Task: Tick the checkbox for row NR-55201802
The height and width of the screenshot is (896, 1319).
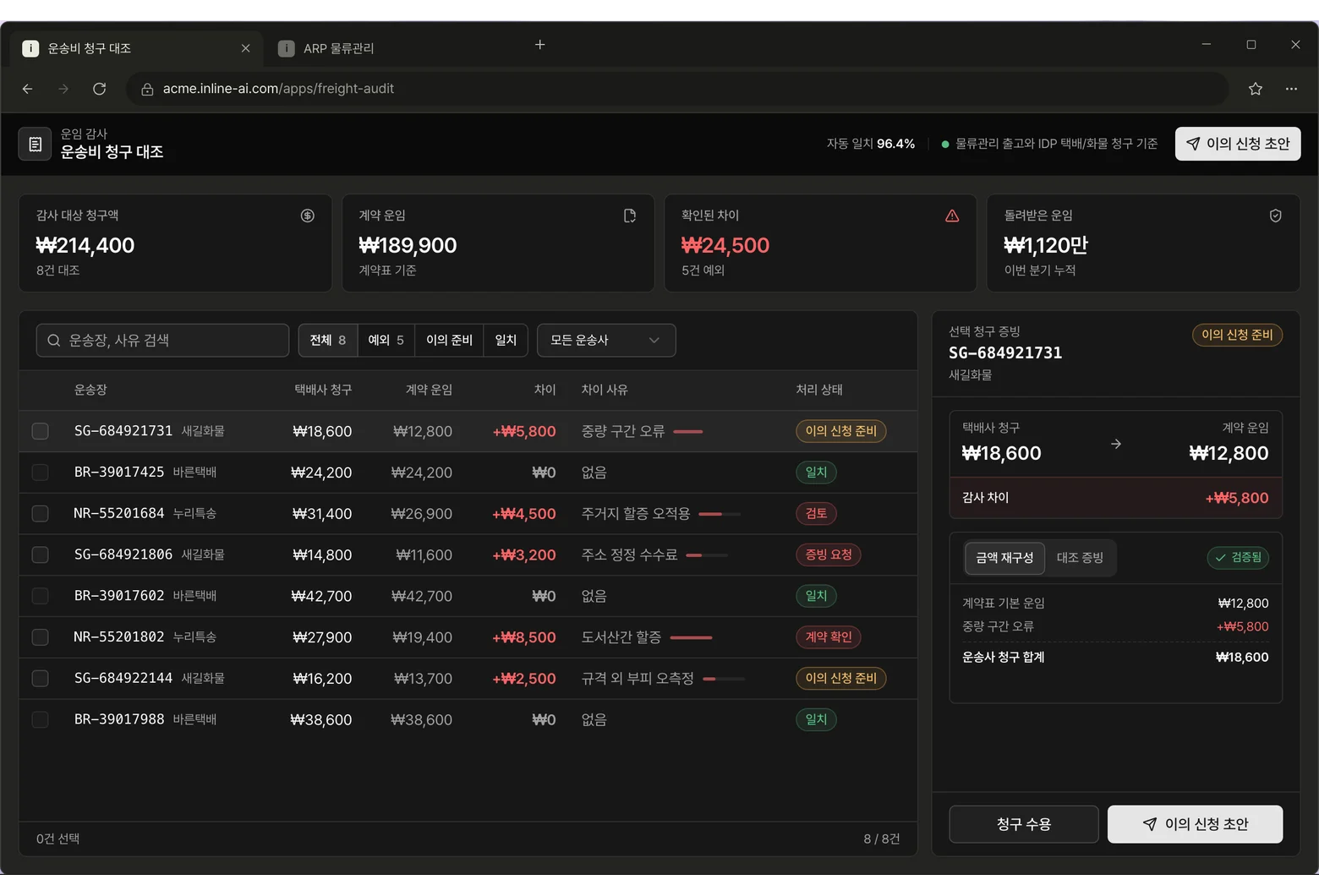Action: 40,637
